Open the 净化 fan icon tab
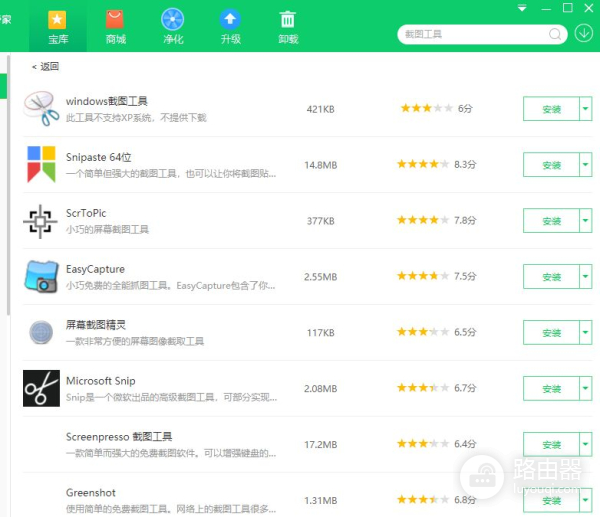The height and width of the screenshot is (517, 600). (173, 27)
